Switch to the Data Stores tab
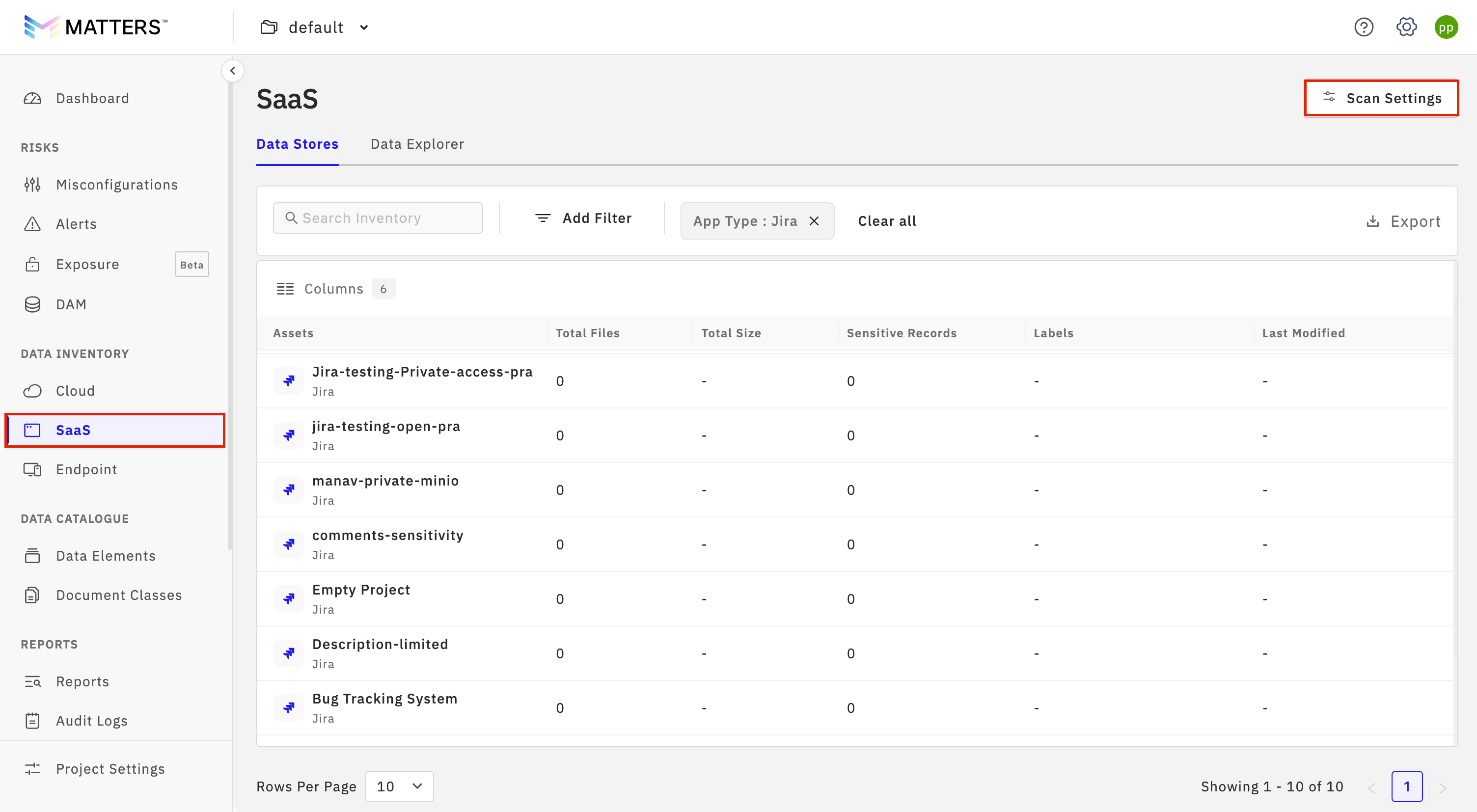 (x=297, y=144)
